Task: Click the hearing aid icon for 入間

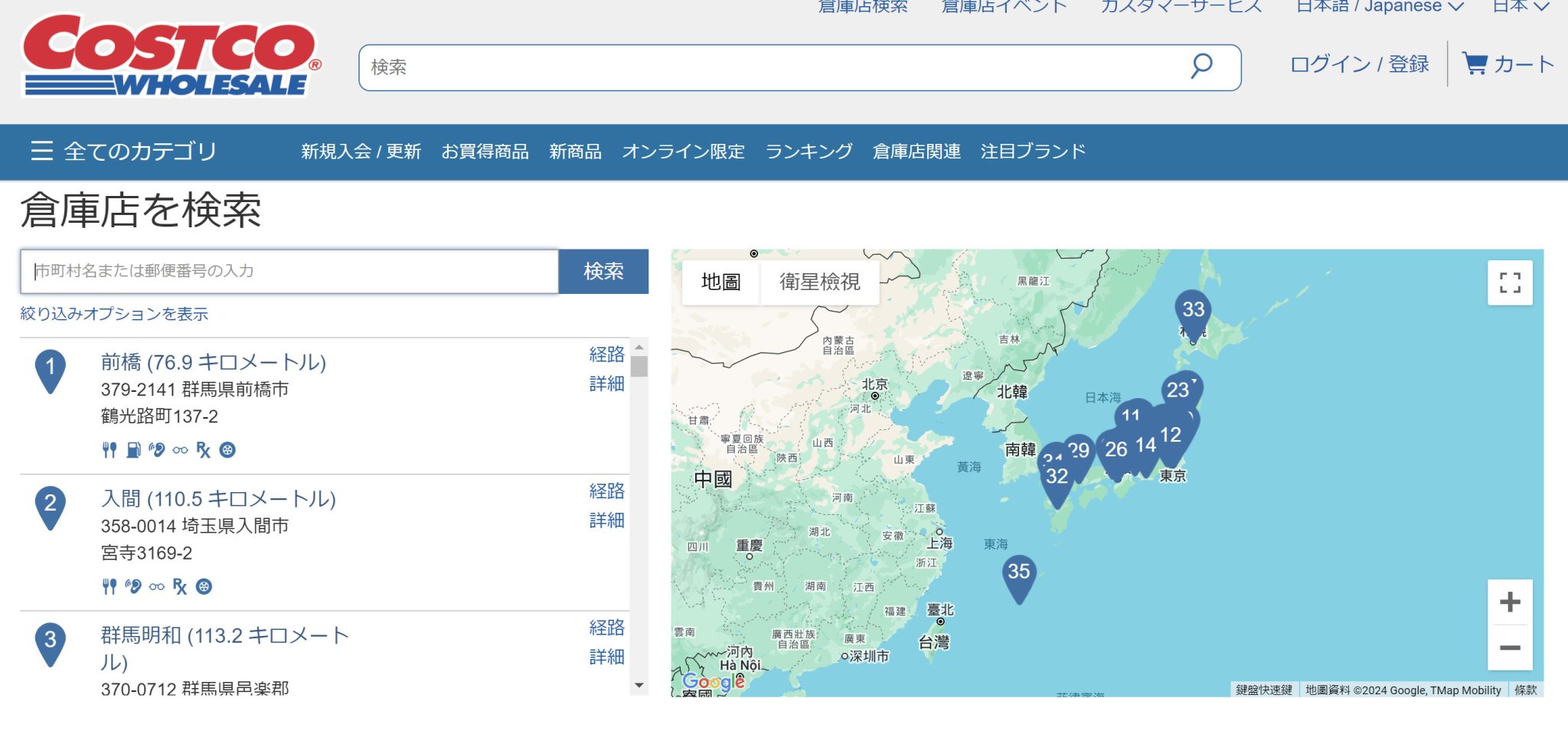Action: click(133, 586)
